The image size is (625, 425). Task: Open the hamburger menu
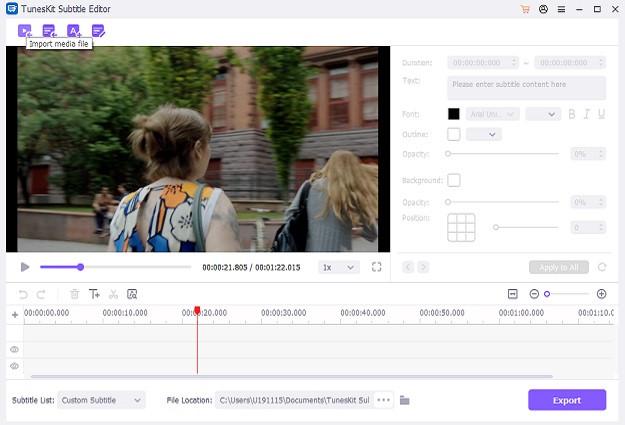point(561,9)
